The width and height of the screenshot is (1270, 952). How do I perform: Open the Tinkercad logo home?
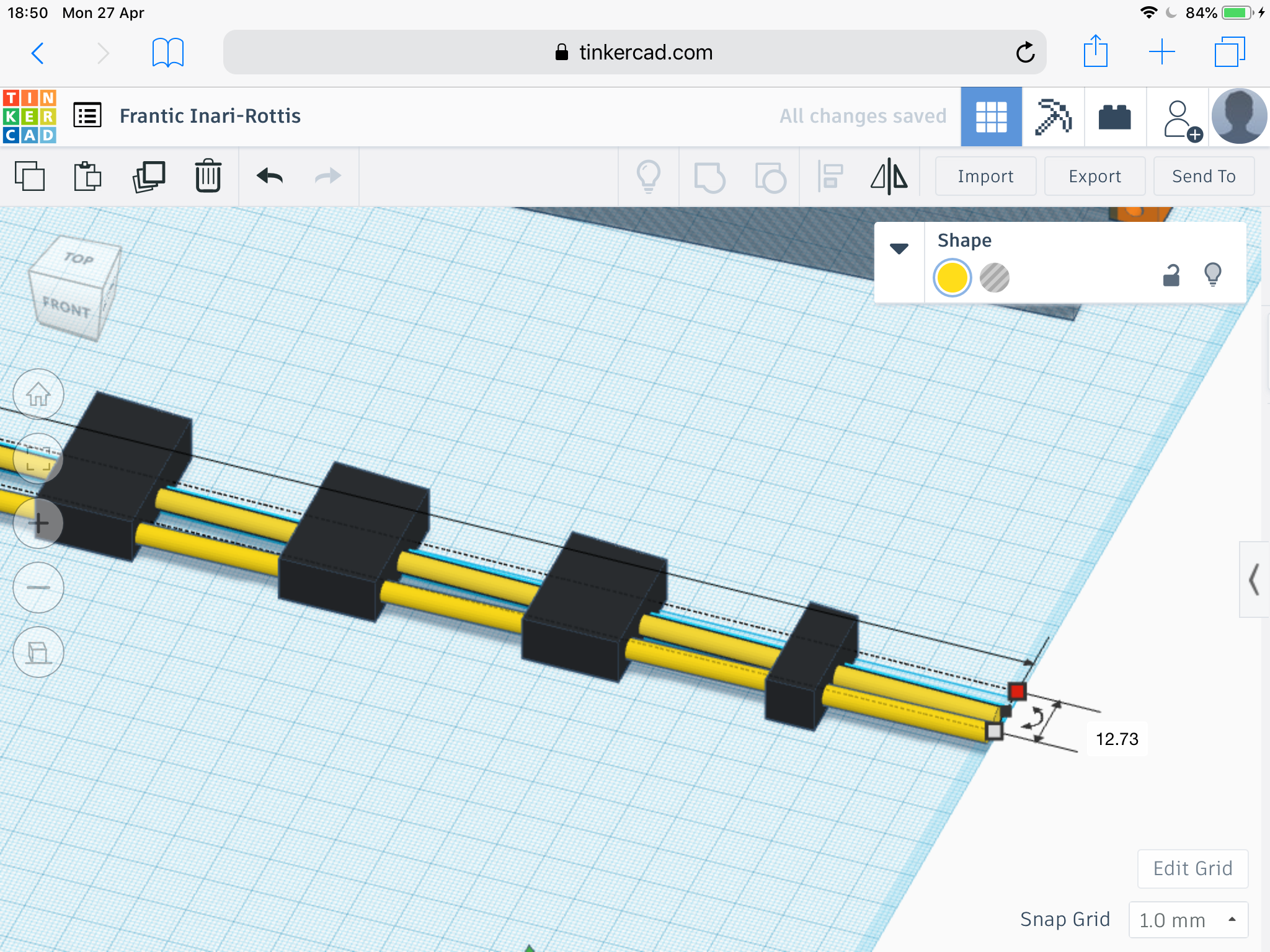point(30,117)
